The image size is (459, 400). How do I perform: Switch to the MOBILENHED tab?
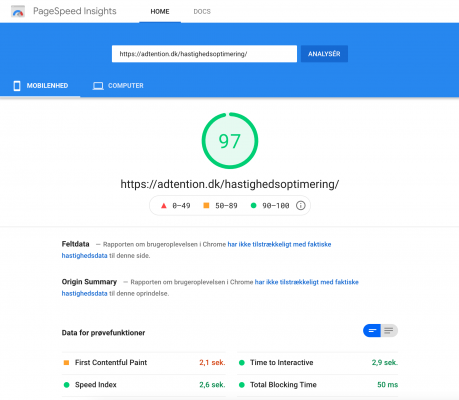(40, 86)
